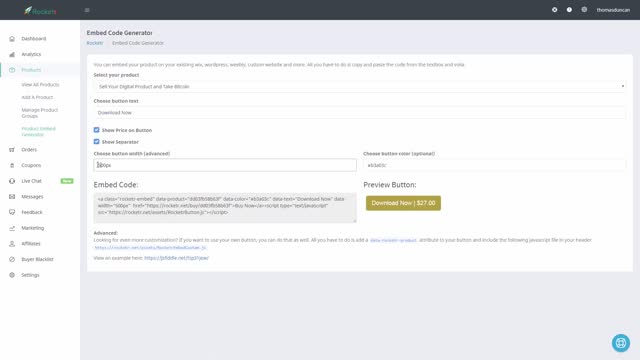Click the Settings gear icon in sidebar
Image resolution: width=640 pixels, height=360 pixels.
click(x=12, y=275)
